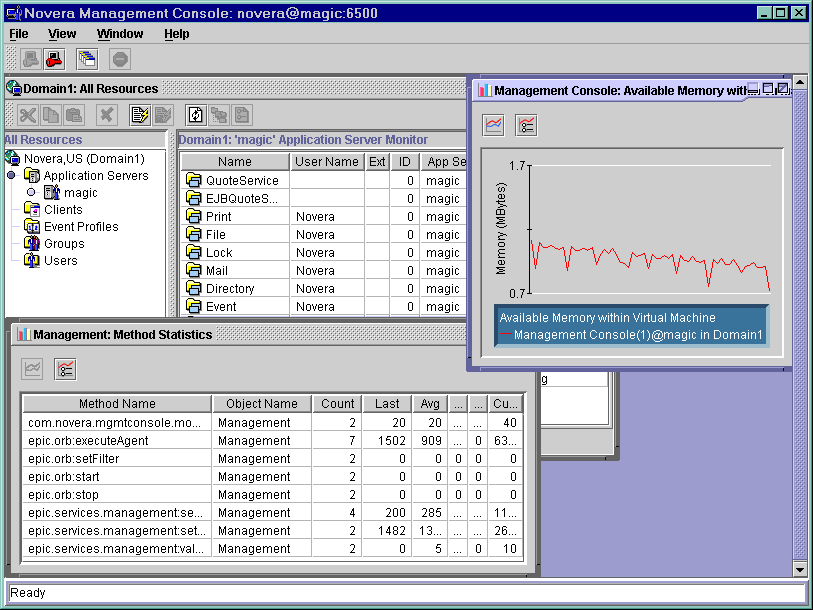This screenshot has height=610, width=813.
Task: Select Application Servers in the tree
Action: (96, 175)
